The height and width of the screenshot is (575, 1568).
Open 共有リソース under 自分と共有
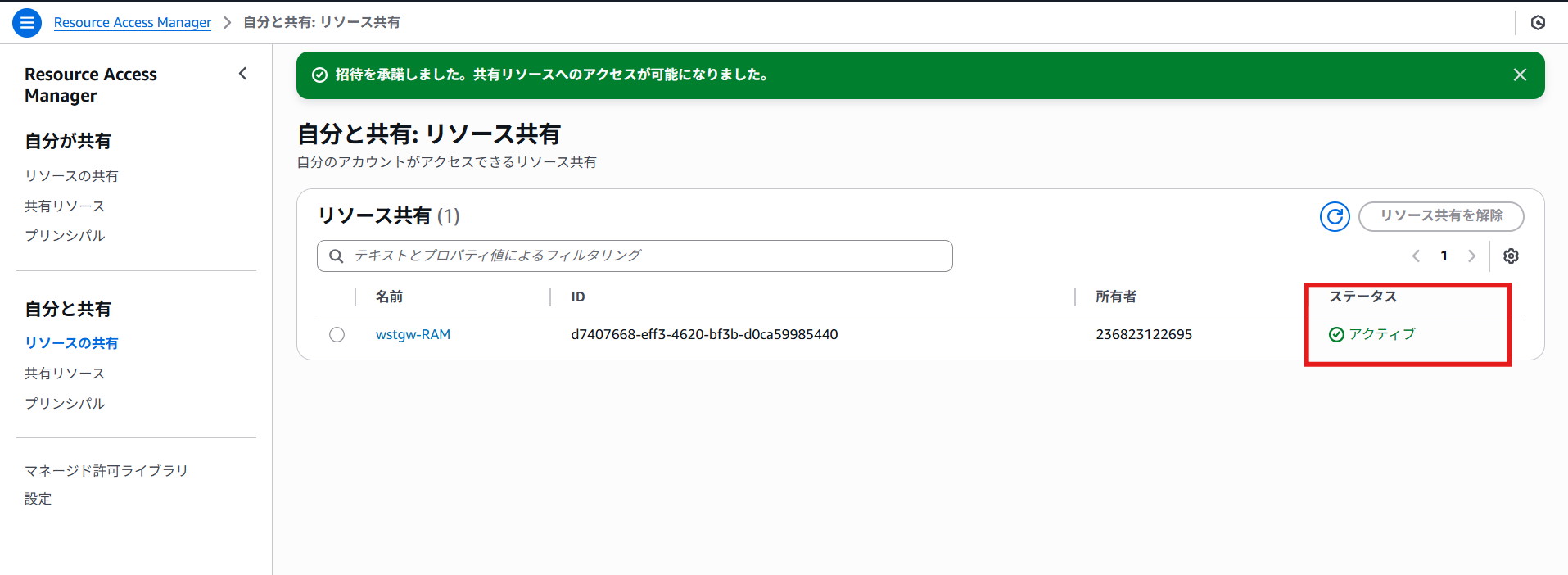[65, 374]
